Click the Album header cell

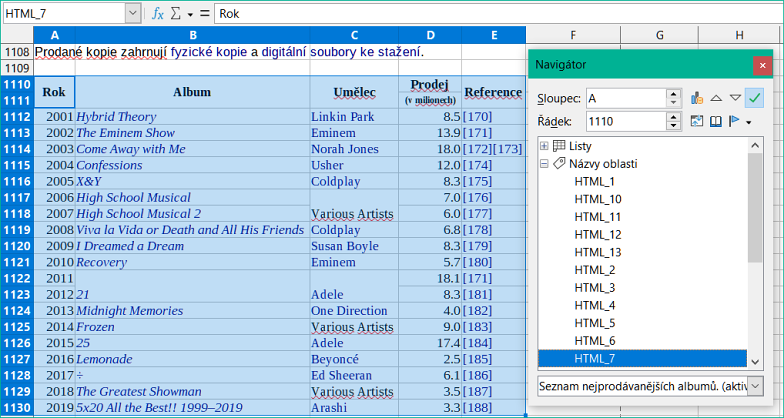tap(192, 92)
